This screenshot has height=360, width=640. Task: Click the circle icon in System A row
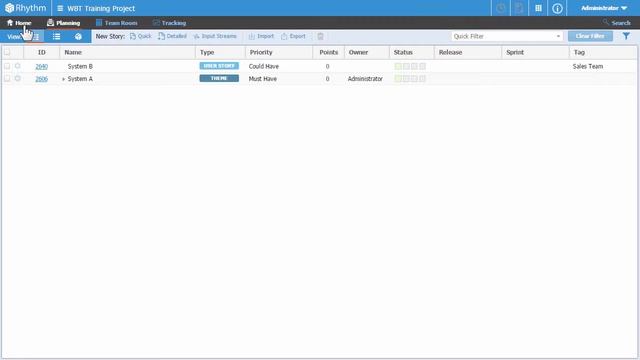[18, 78]
